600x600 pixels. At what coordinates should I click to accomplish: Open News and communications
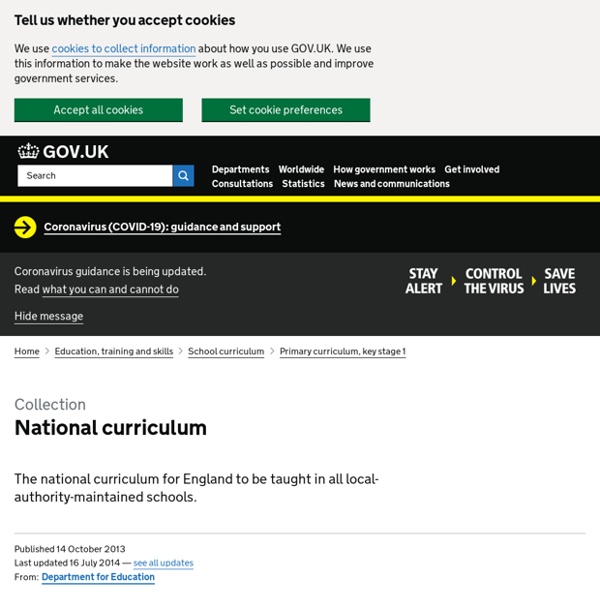(391, 184)
